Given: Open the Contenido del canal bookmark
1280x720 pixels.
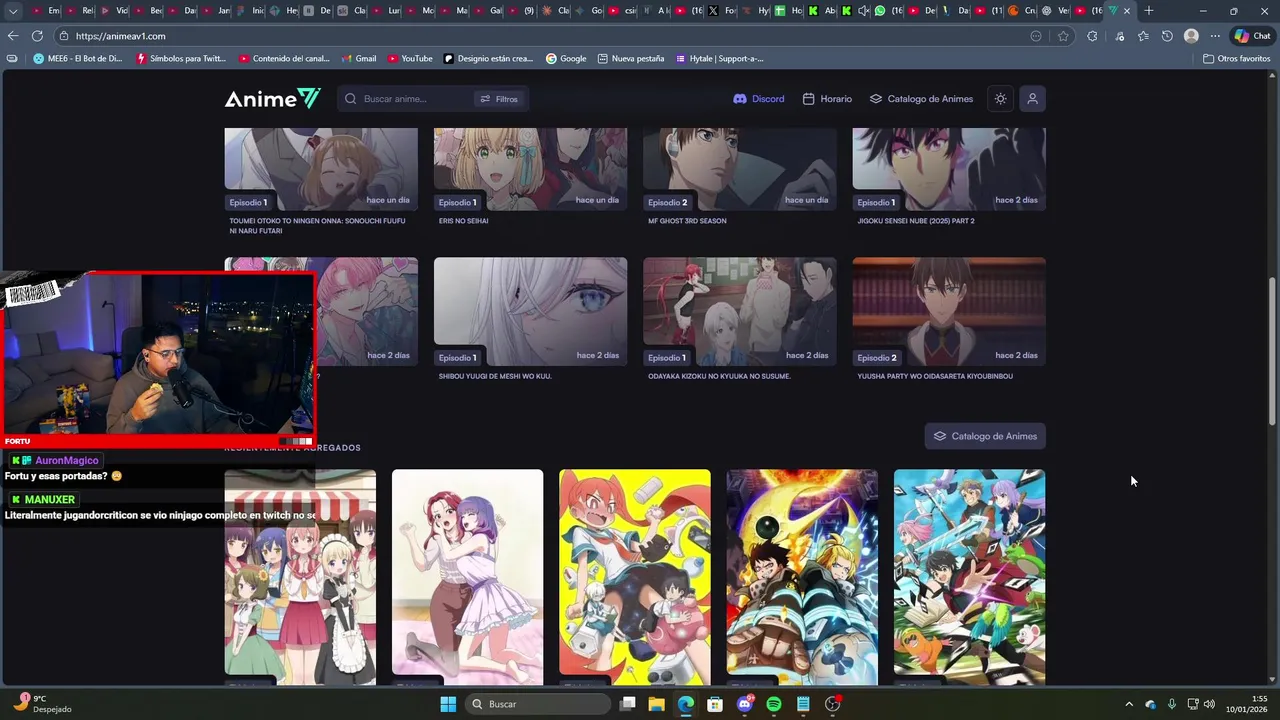Looking at the screenshot, I should 284,59.
